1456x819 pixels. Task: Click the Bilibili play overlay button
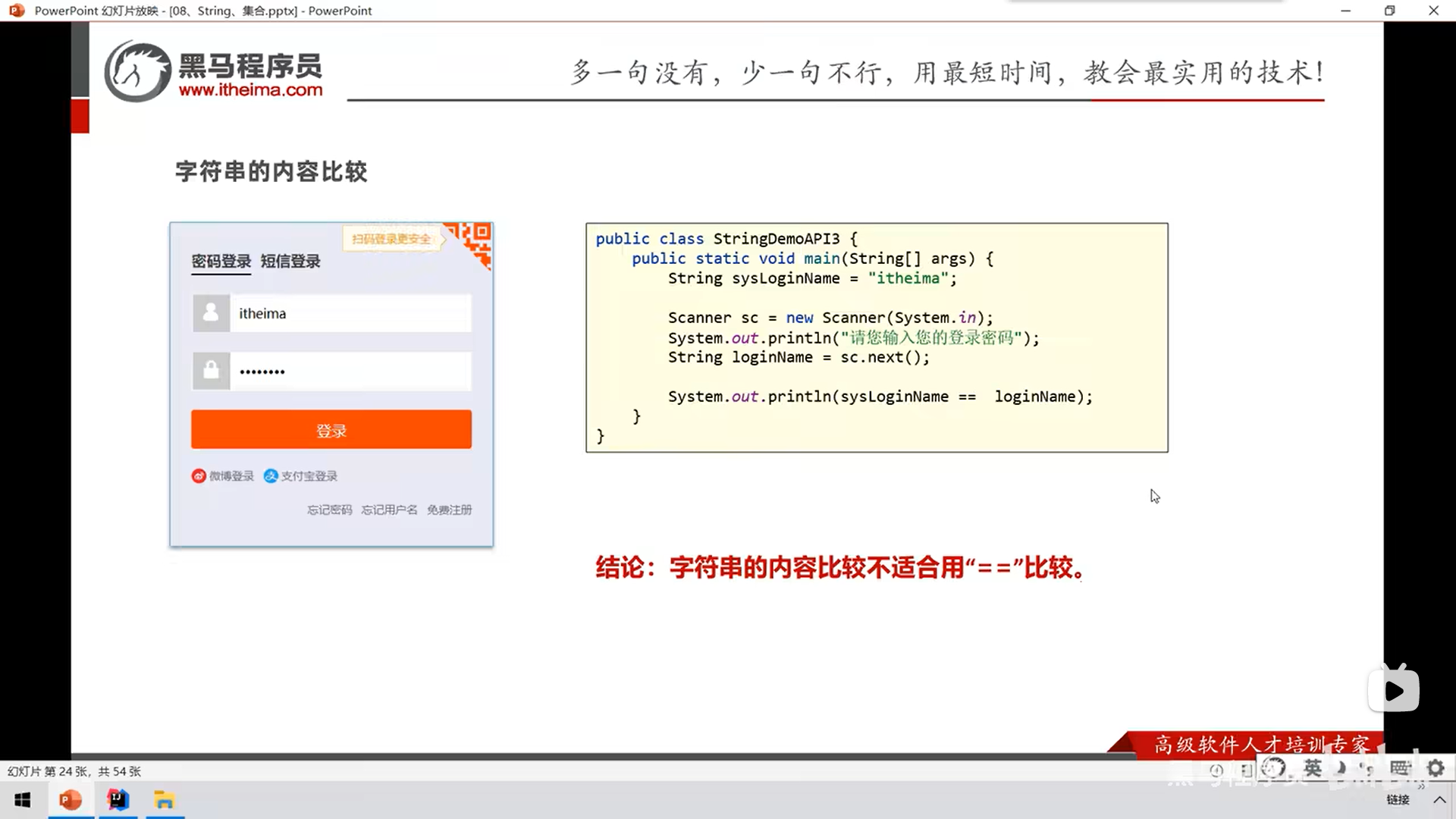(x=1394, y=690)
